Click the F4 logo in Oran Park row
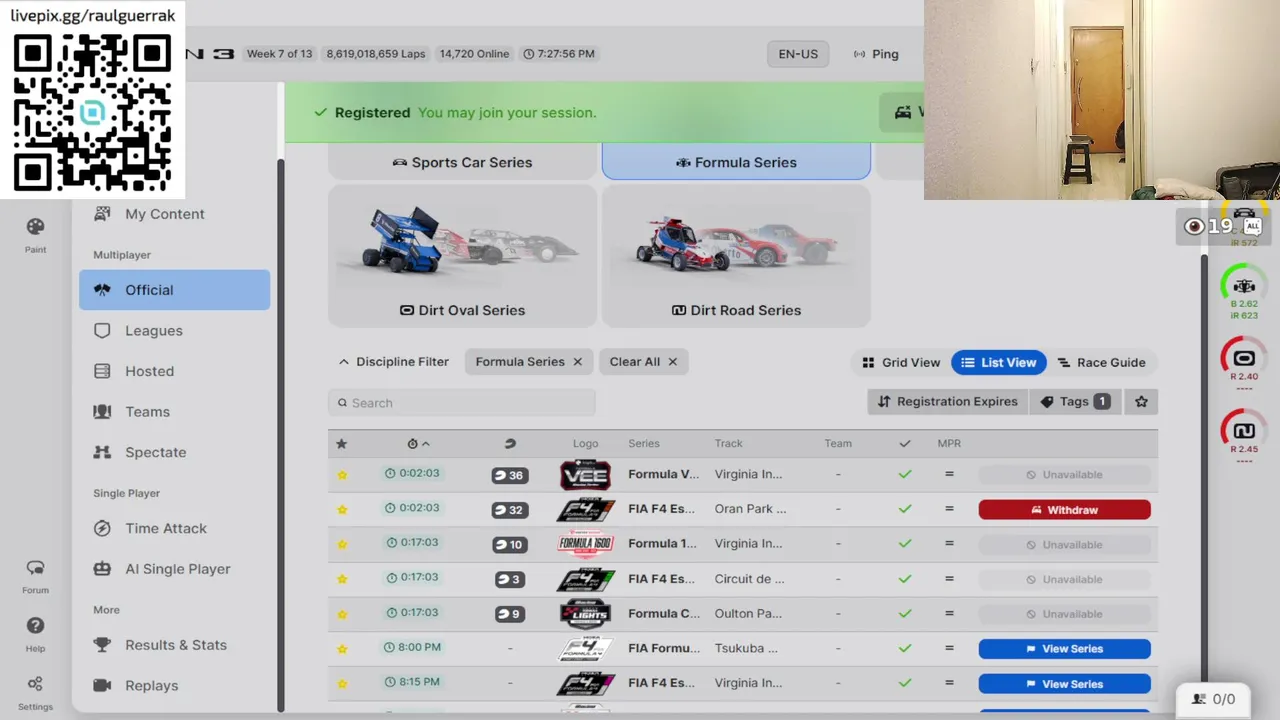 (x=585, y=510)
